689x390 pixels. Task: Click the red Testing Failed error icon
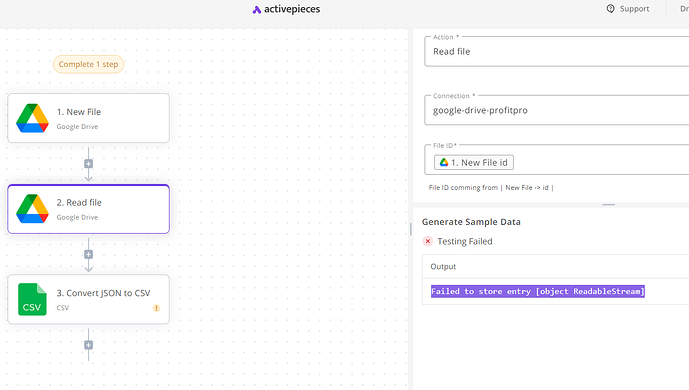[x=428, y=241]
